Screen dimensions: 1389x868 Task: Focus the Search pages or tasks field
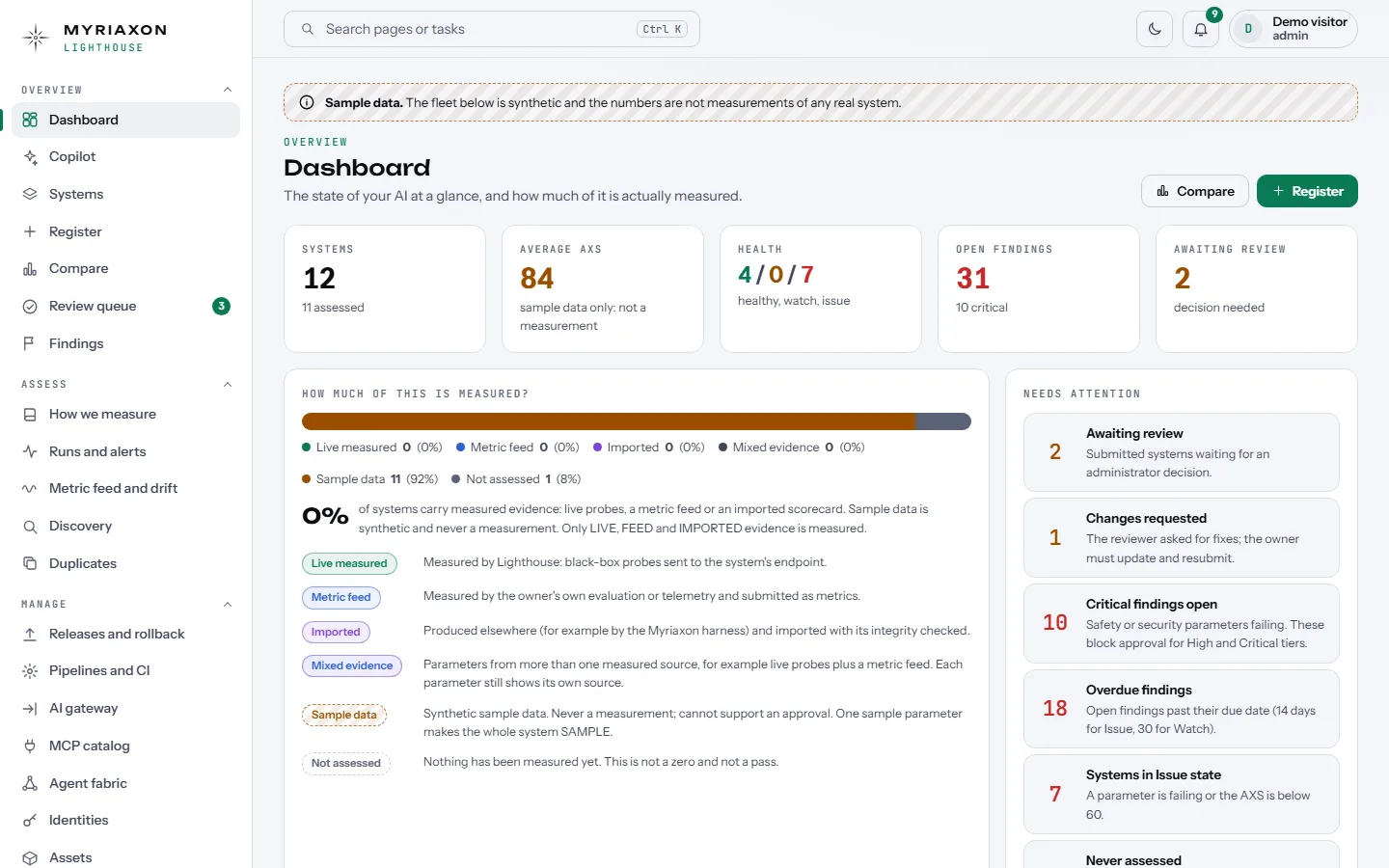point(492,29)
